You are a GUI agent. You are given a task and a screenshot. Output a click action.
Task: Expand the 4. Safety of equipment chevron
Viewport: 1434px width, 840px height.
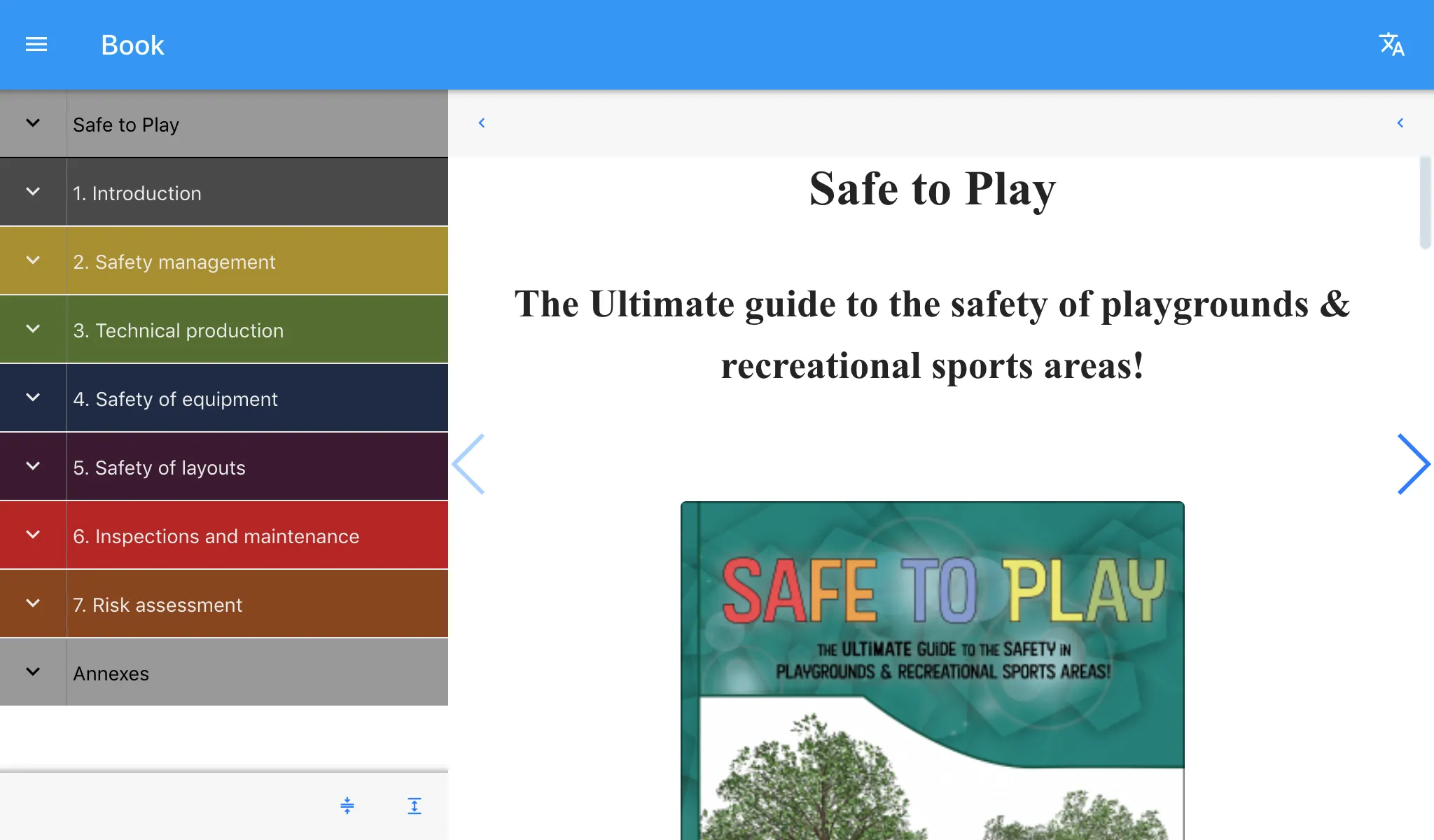tap(33, 398)
